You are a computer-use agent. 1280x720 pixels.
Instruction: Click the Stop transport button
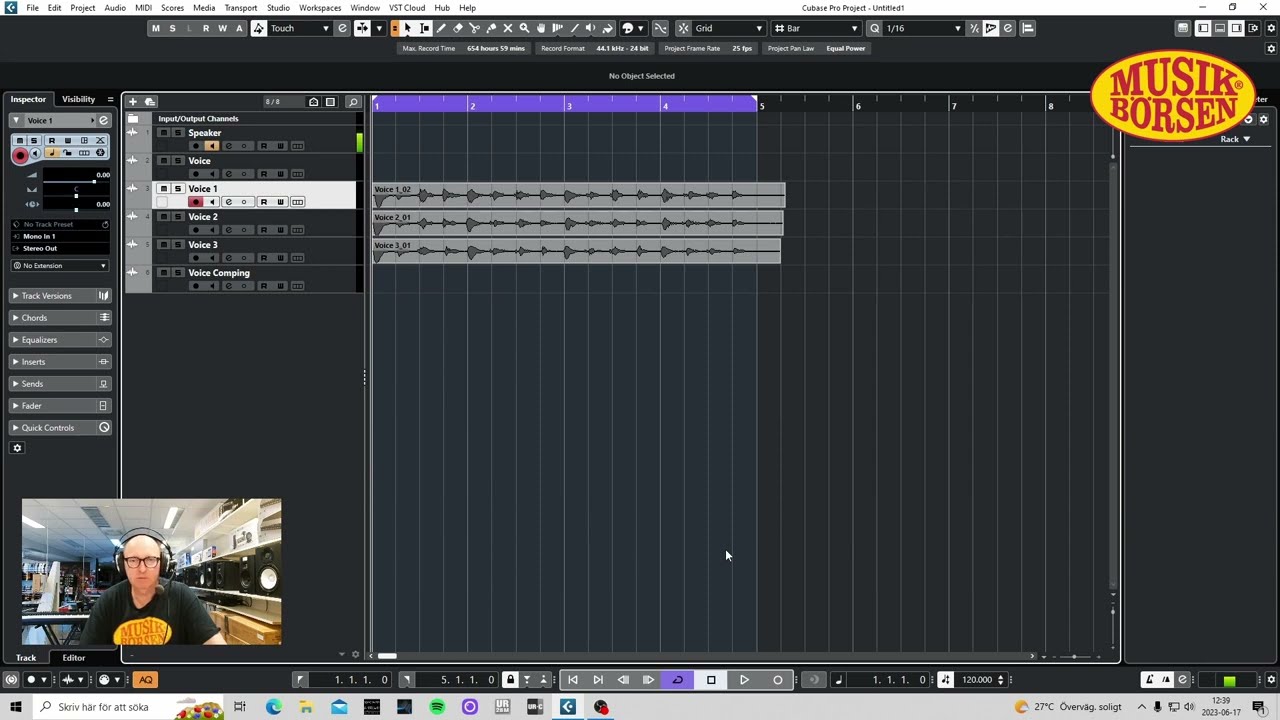(711, 680)
